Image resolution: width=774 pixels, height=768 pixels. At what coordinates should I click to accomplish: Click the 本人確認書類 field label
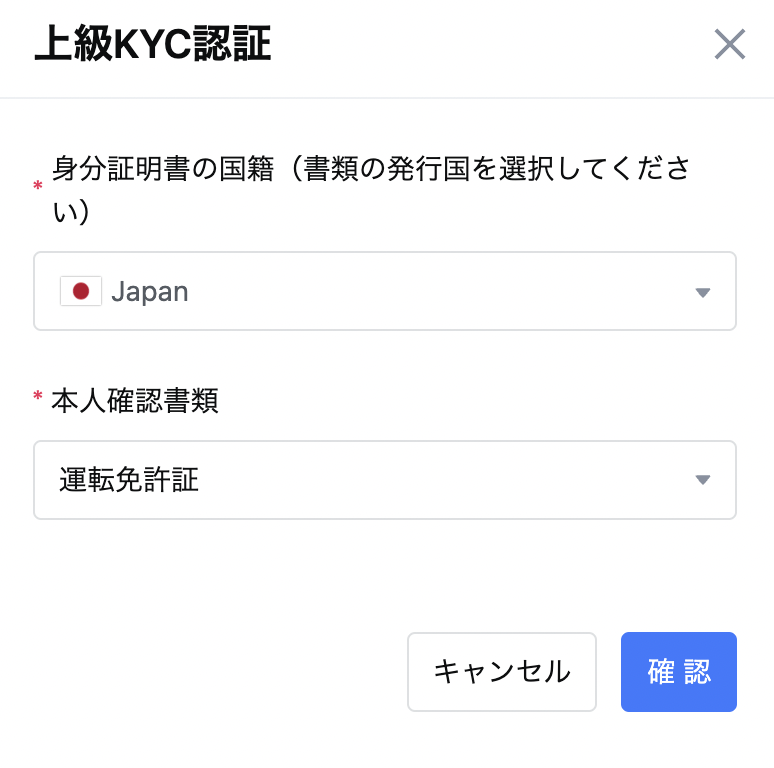[135, 400]
